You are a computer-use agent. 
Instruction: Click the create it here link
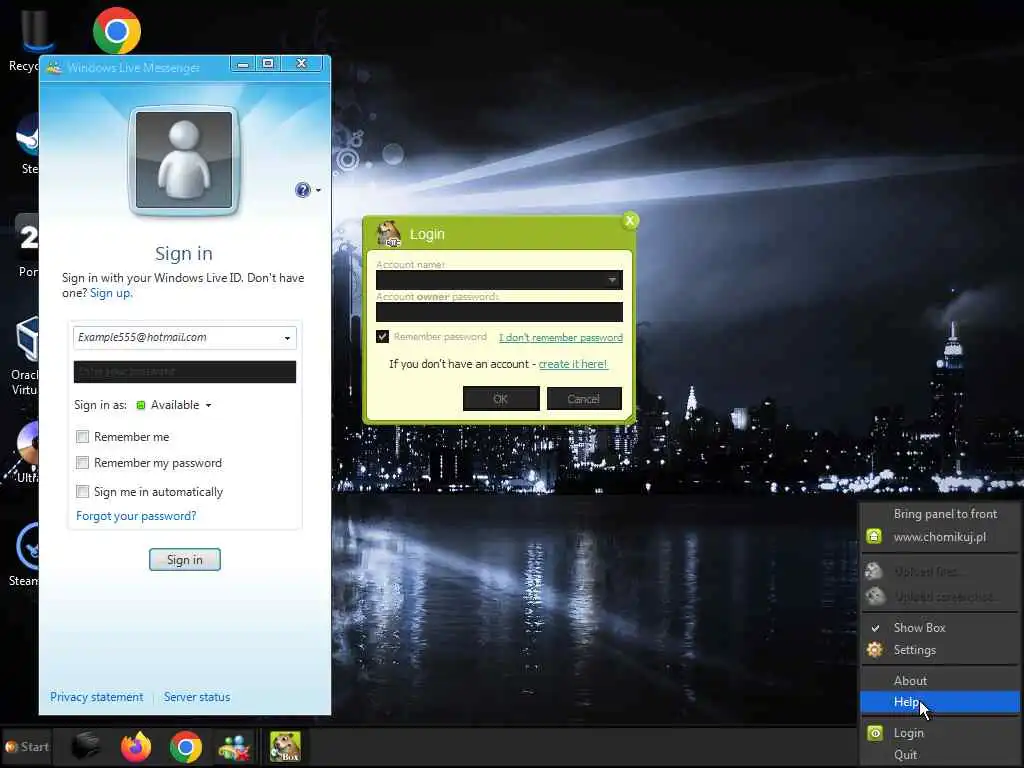pyautogui.click(x=573, y=364)
